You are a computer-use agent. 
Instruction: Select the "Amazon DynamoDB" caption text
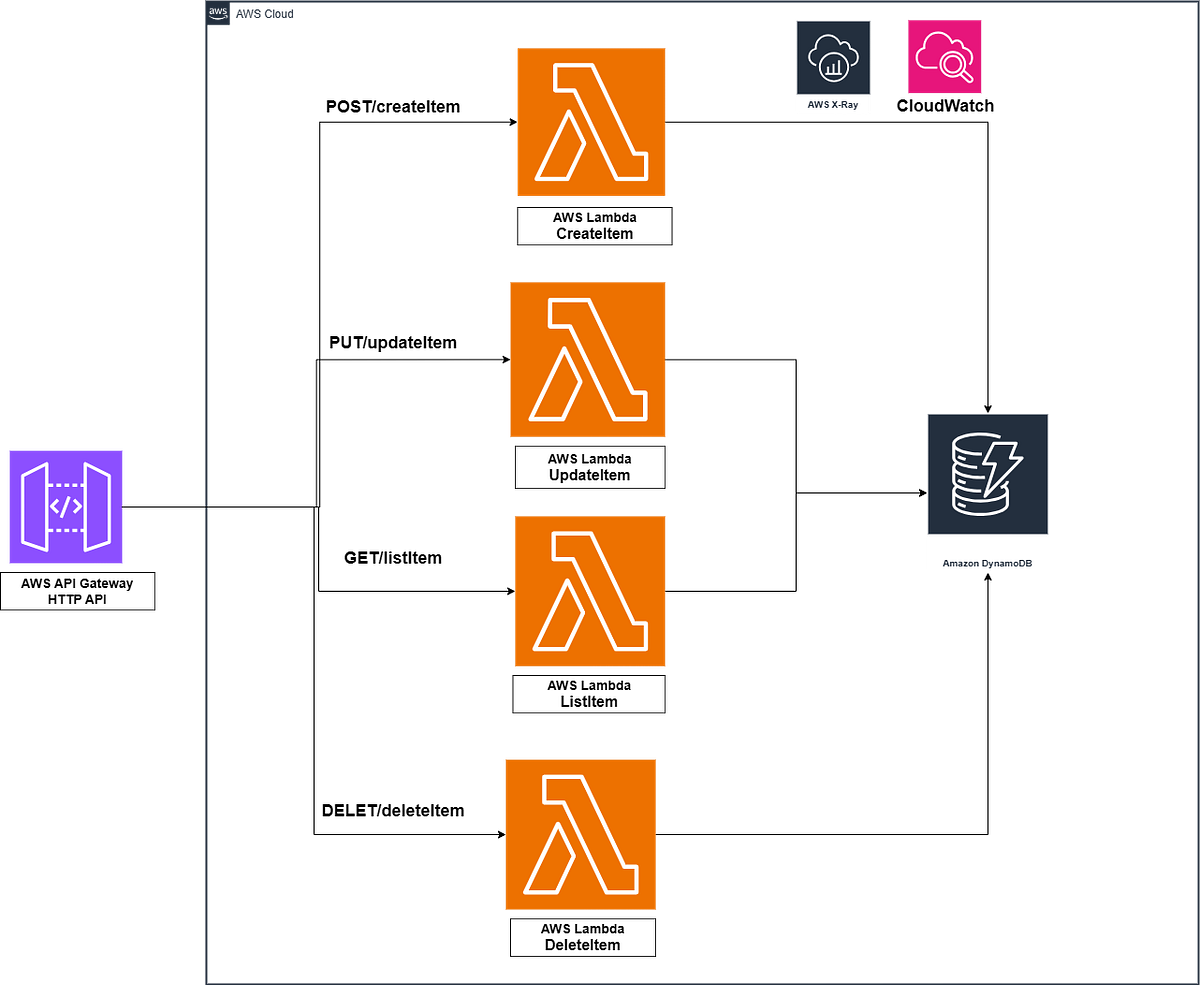pos(987,563)
